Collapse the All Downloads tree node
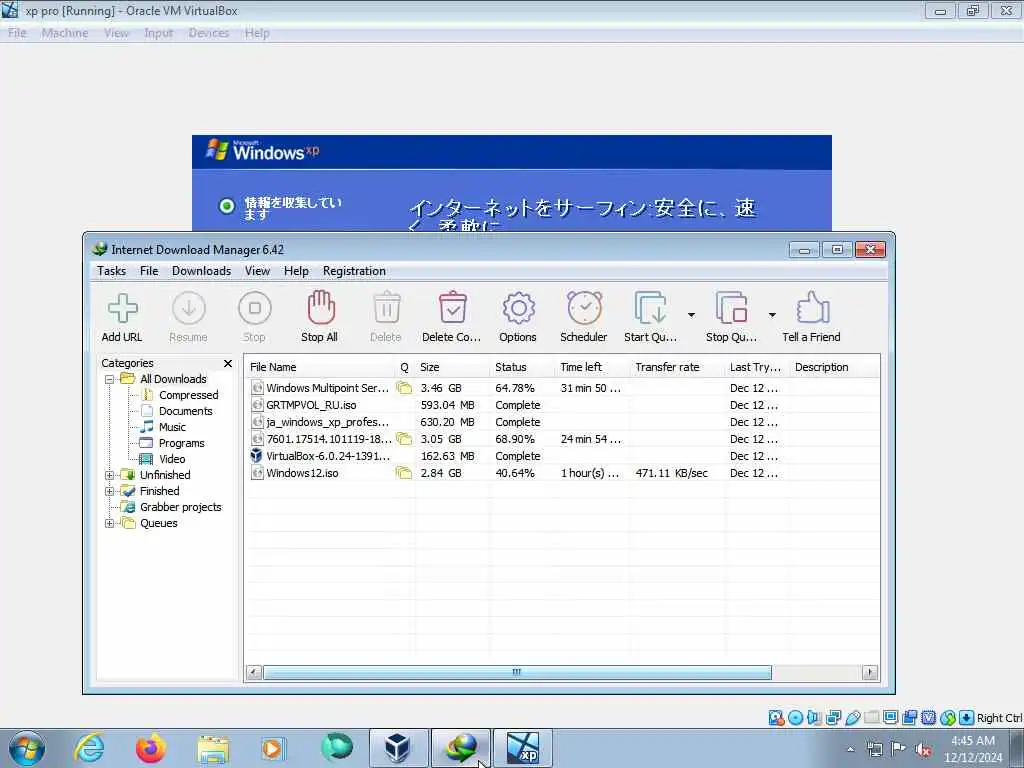This screenshot has width=1024, height=768. point(110,379)
